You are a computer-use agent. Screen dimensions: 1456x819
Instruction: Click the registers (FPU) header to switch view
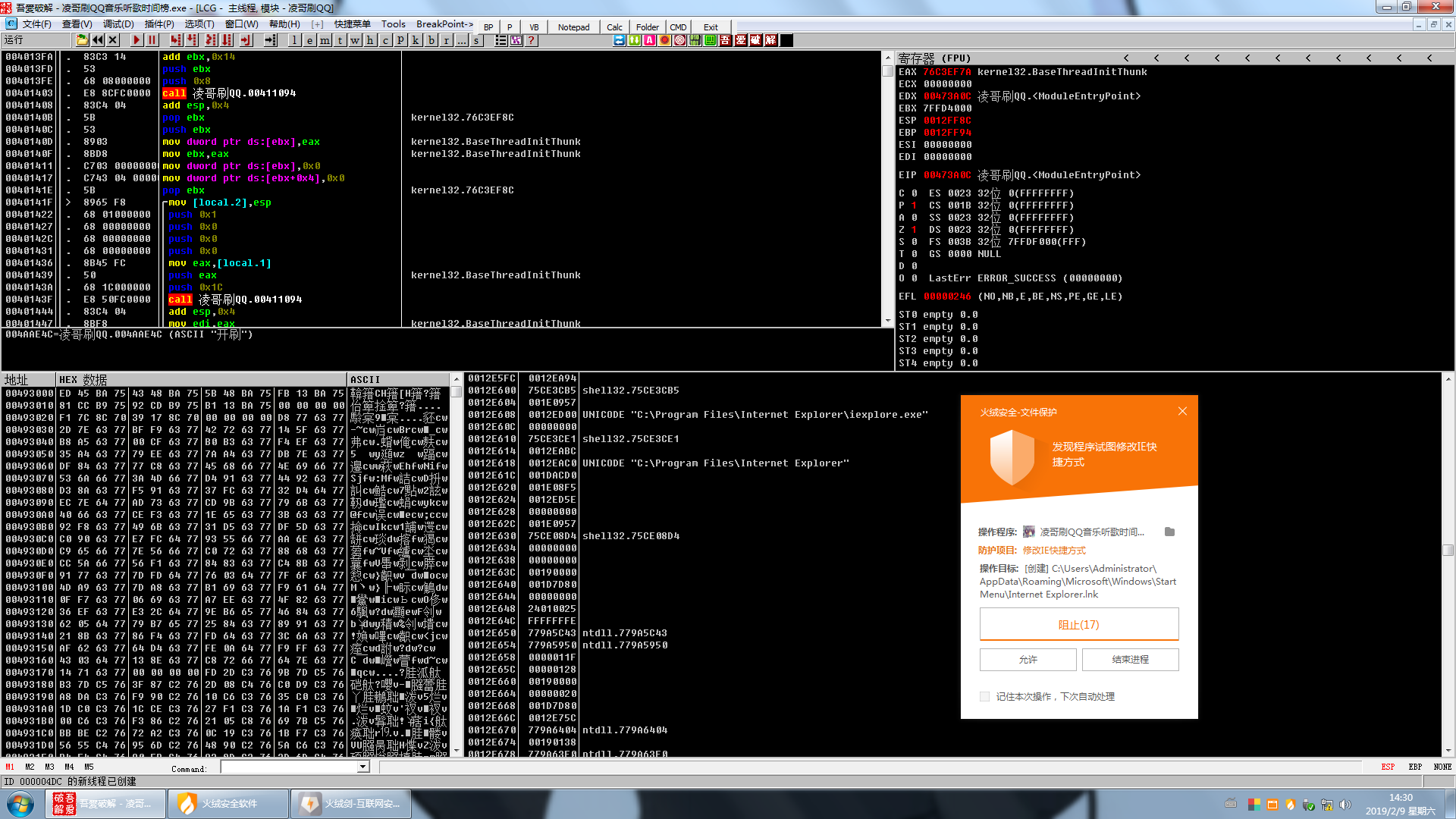tap(934, 58)
